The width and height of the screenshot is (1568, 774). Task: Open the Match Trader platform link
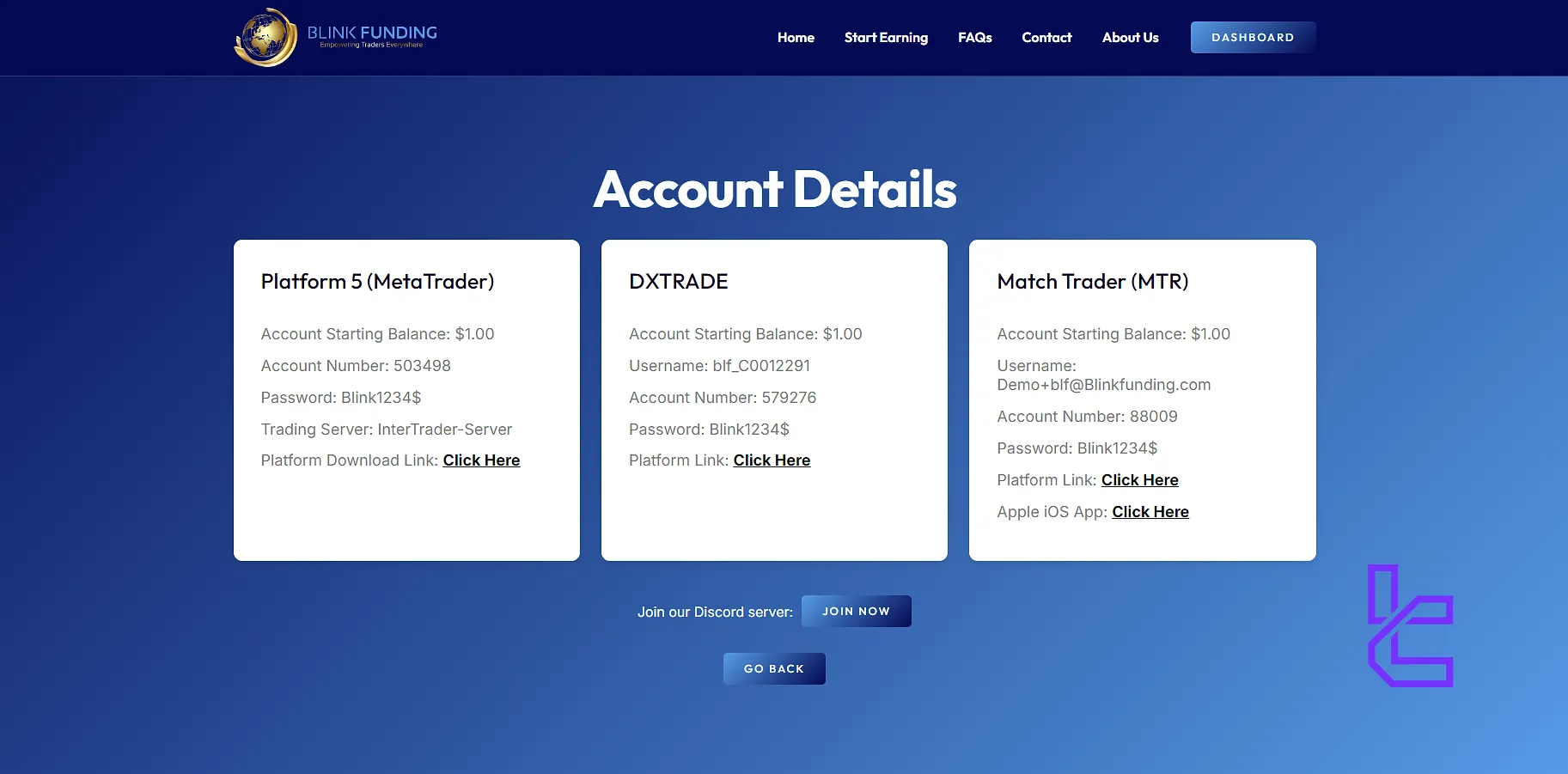tap(1139, 479)
